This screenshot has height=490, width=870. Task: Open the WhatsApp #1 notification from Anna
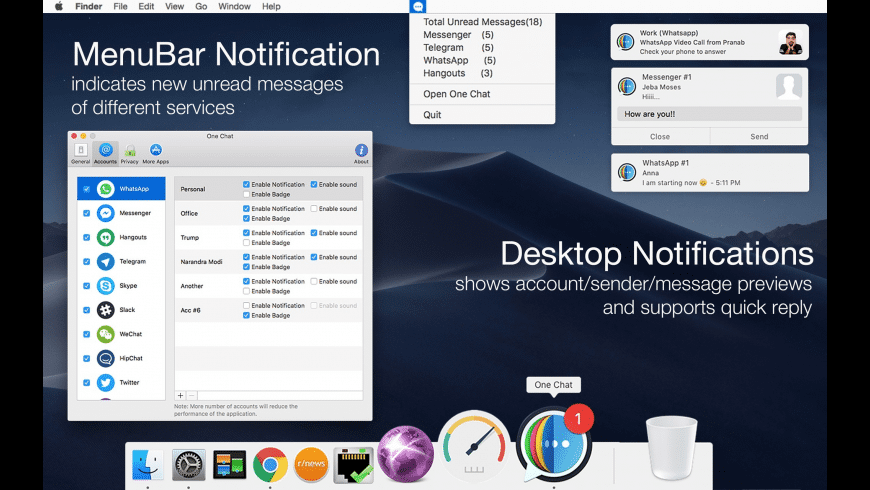pos(710,173)
